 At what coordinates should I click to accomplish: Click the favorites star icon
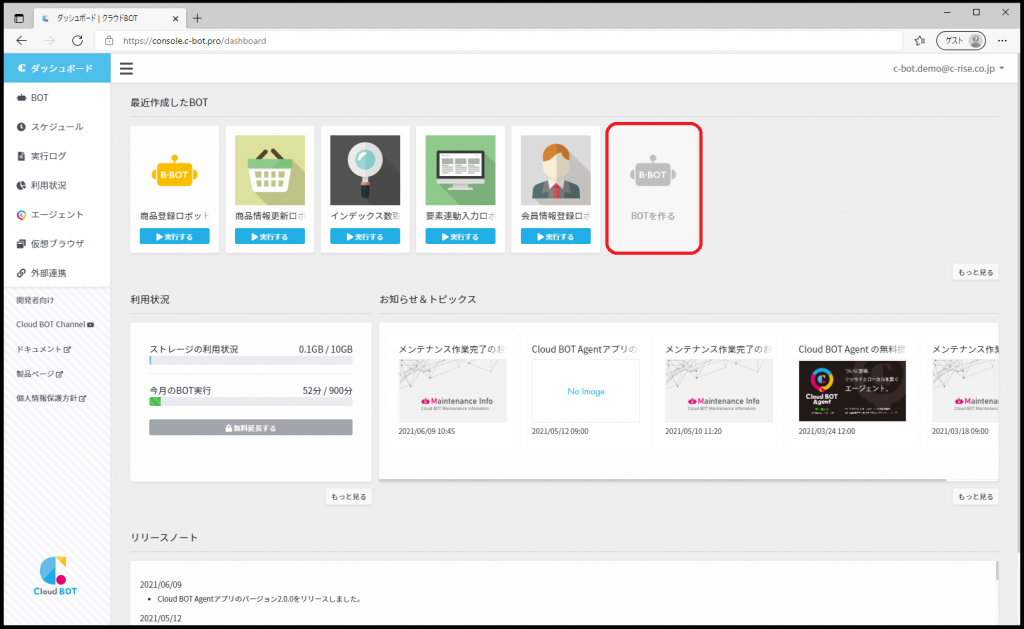tap(920, 40)
